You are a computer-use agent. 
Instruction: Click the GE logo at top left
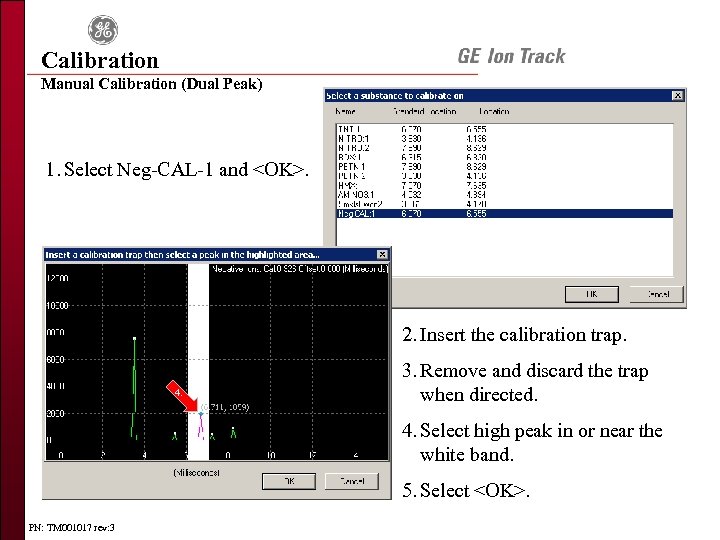103,30
